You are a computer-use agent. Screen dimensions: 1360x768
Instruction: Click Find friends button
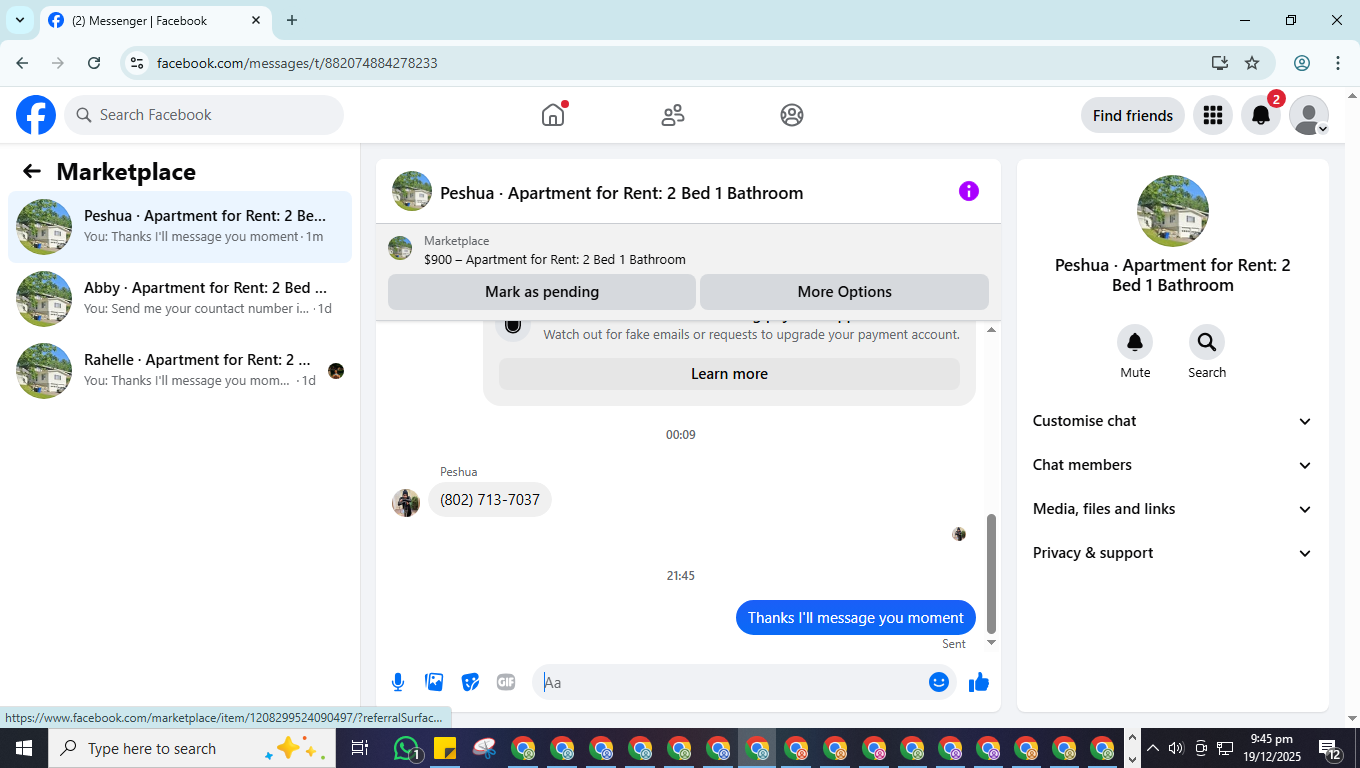[1133, 115]
